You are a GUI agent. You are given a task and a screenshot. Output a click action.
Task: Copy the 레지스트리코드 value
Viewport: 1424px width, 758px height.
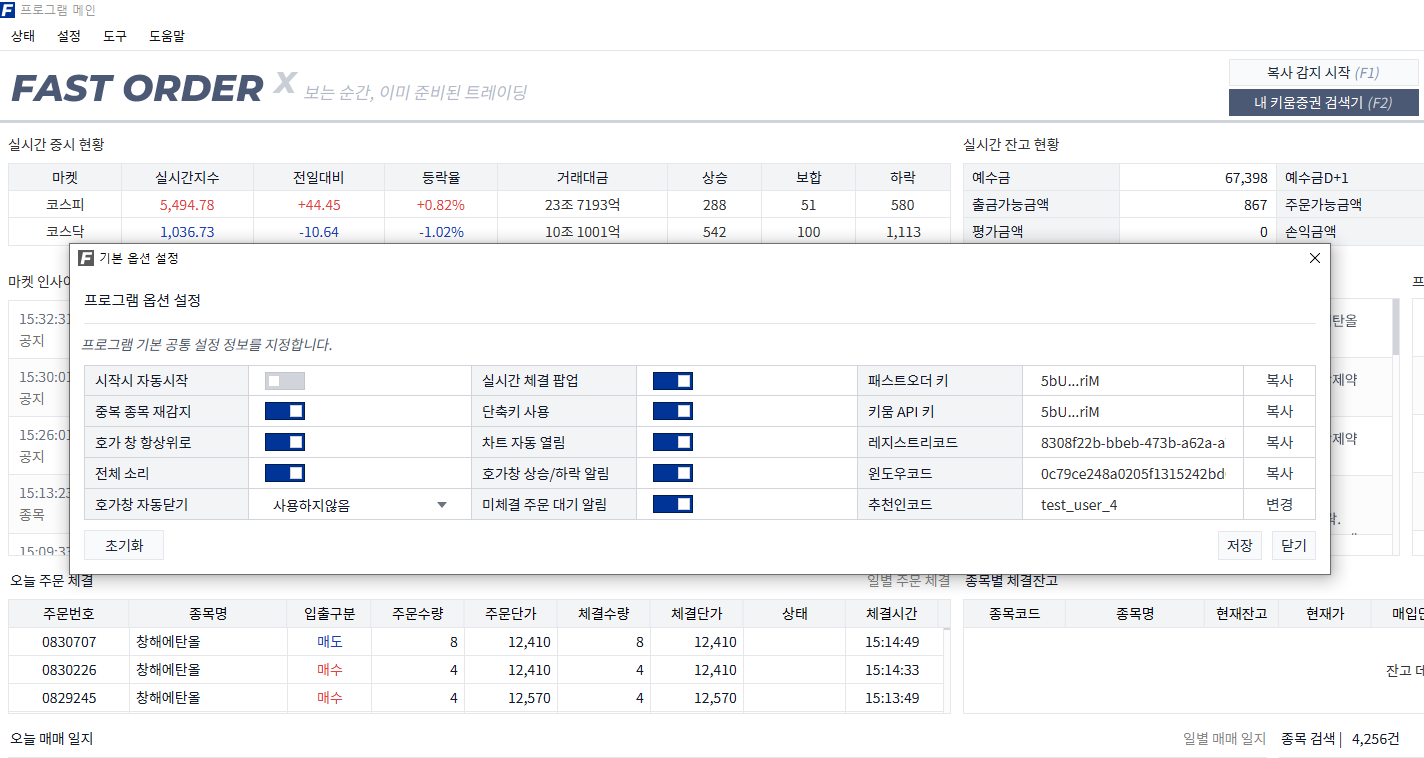[1279, 442]
